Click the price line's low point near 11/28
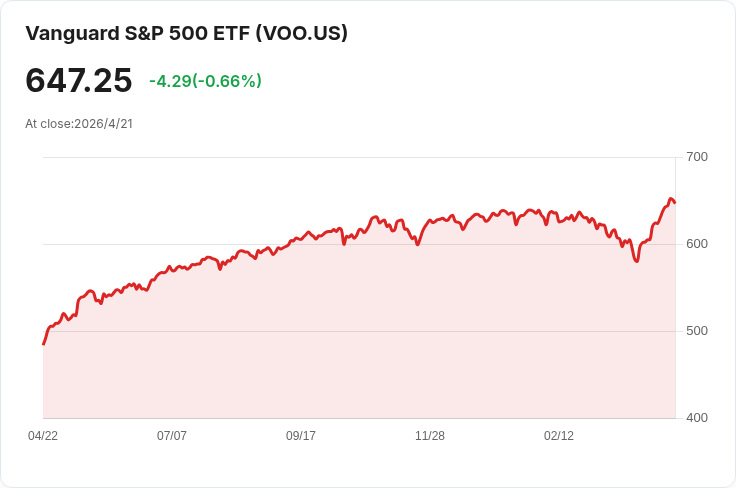 pos(417,244)
